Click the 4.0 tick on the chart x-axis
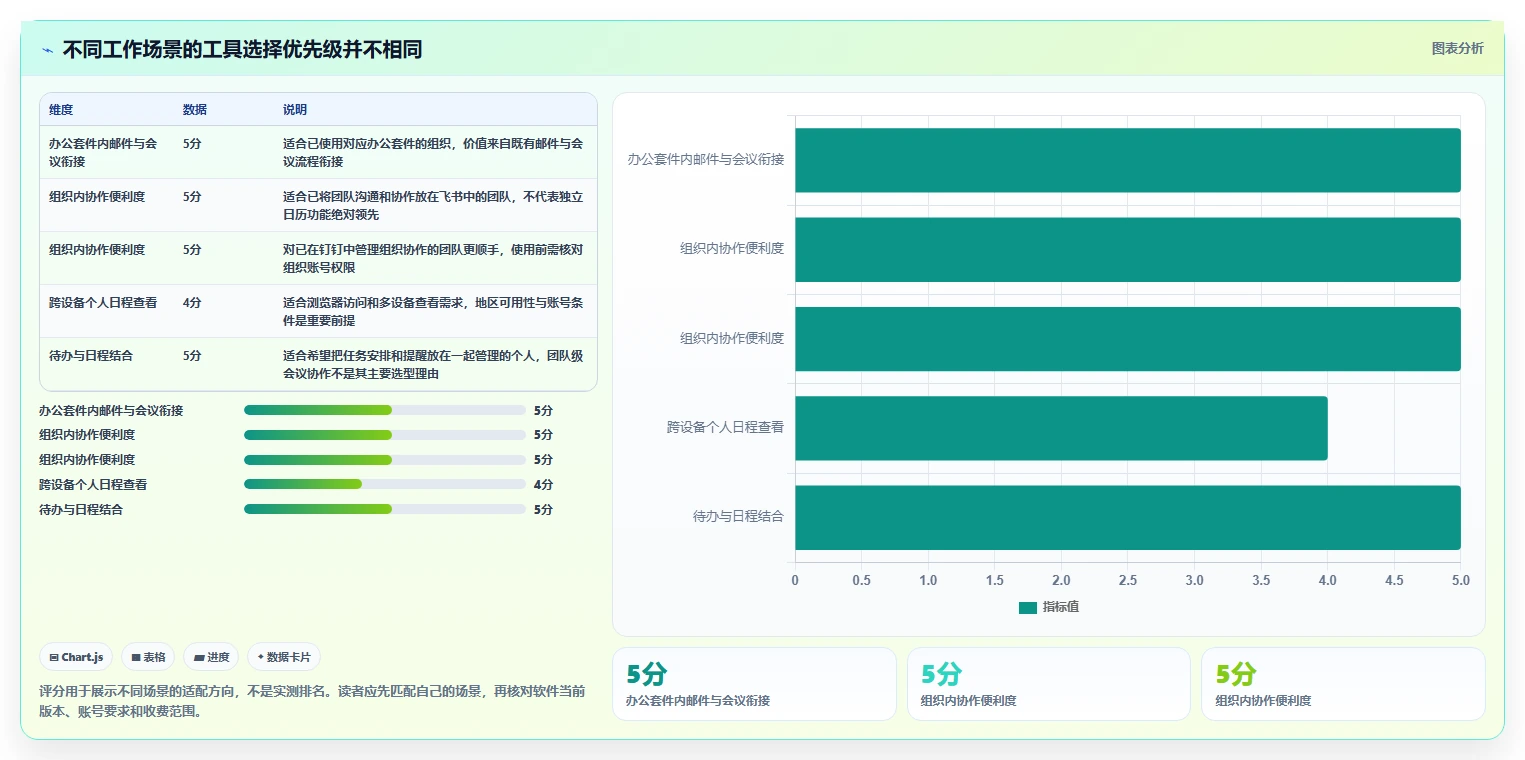Image resolution: width=1525 pixels, height=760 pixels. point(1328,580)
